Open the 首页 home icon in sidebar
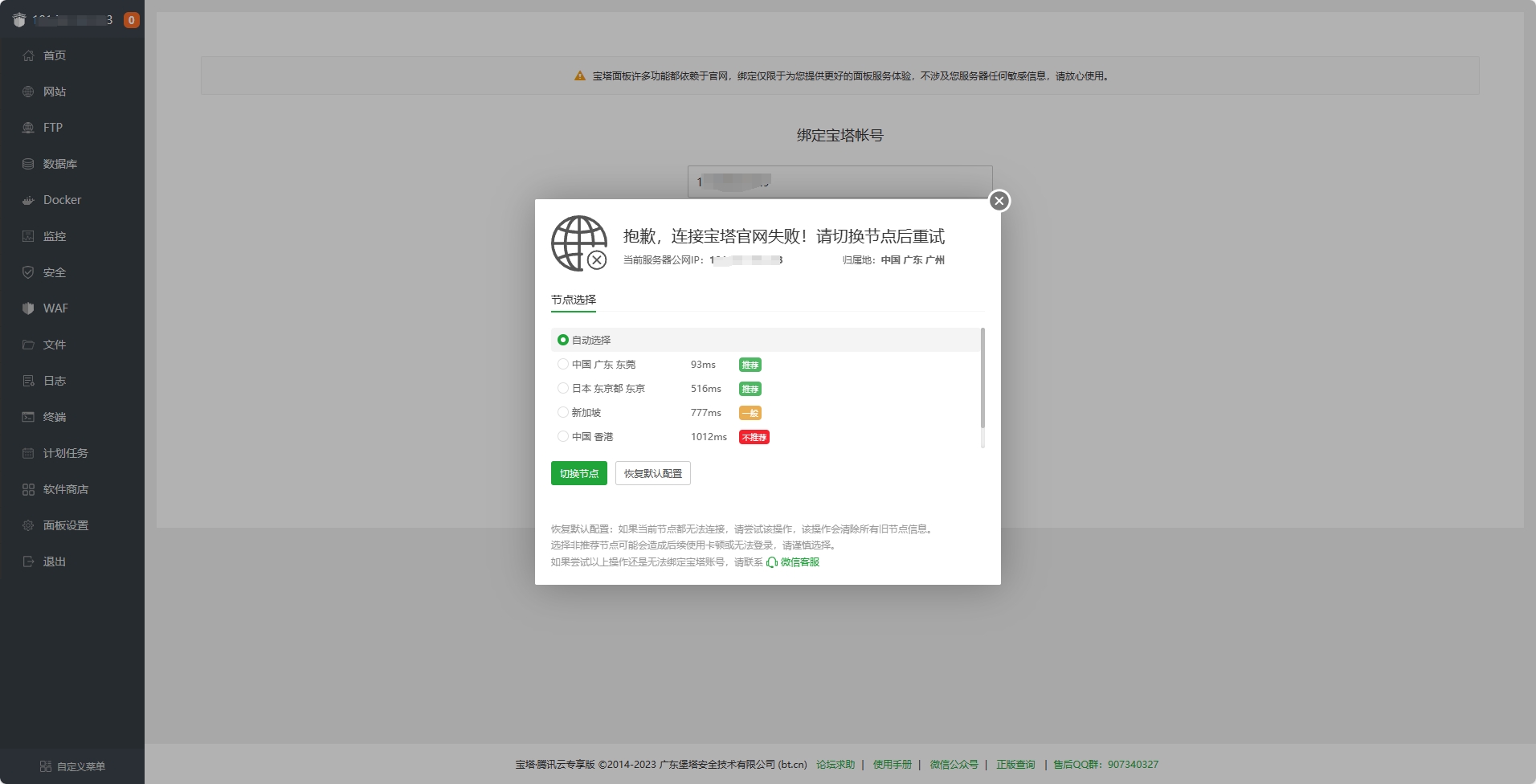The width and height of the screenshot is (1536, 784). click(28, 55)
